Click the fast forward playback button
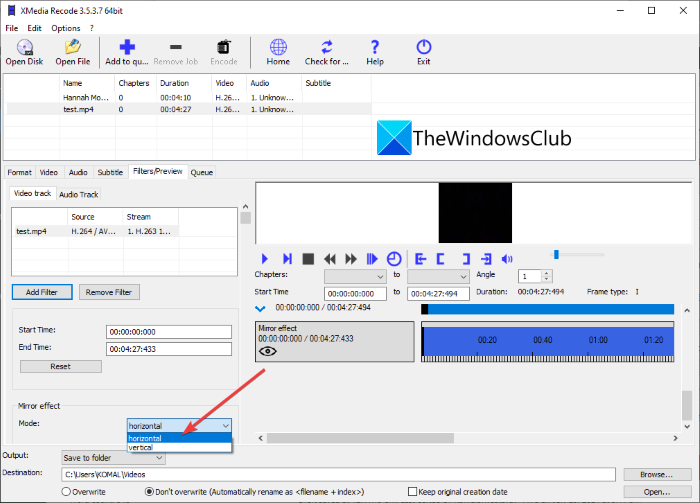 point(351,259)
